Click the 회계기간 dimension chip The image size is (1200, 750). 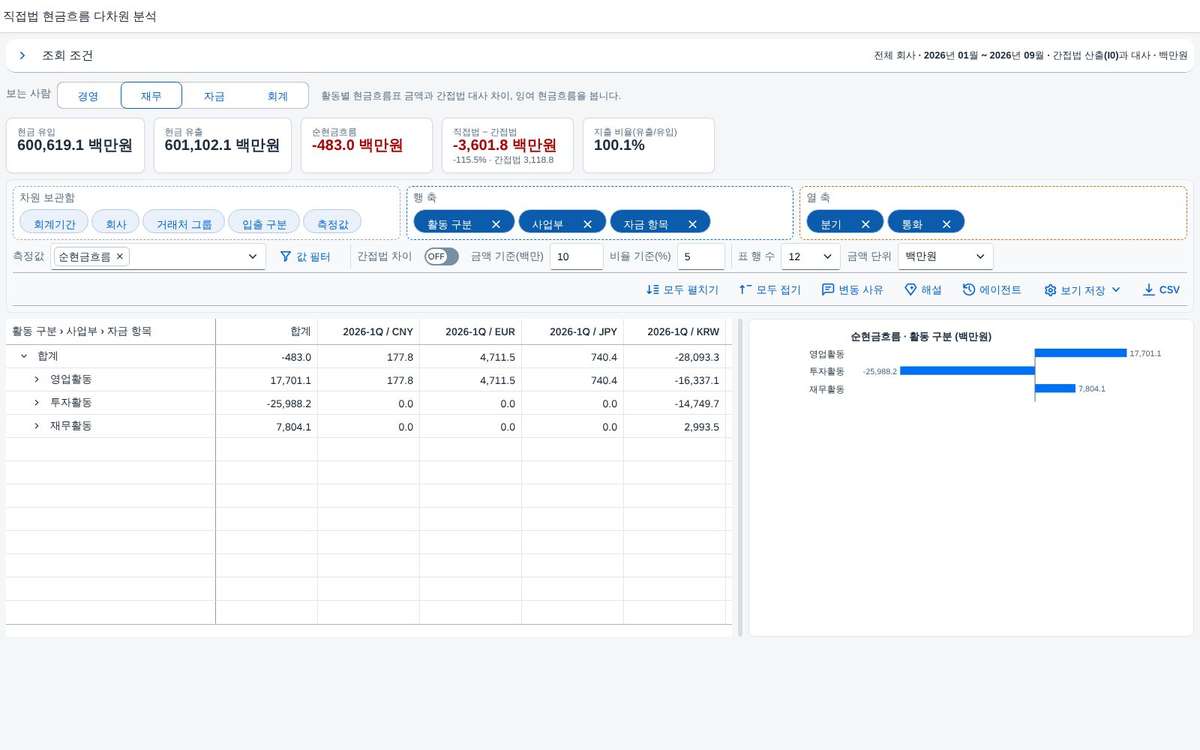click(x=55, y=224)
